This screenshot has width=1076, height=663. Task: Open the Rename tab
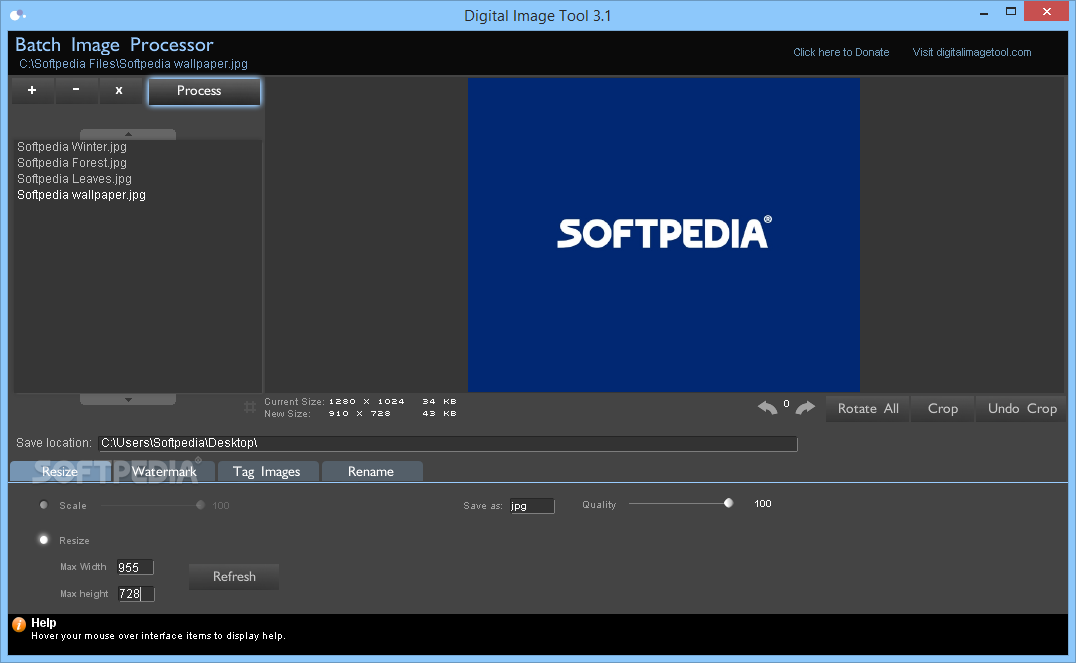click(x=371, y=472)
